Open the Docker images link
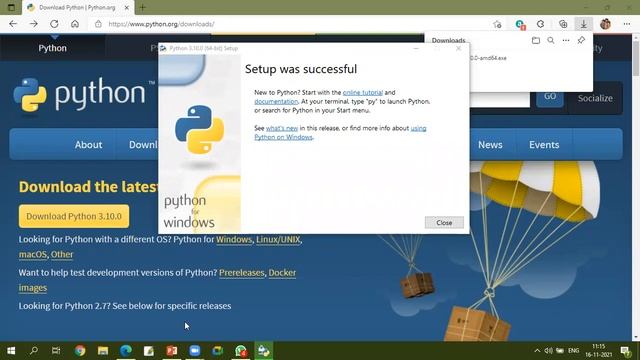The height and width of the screenshot is (360, 640). pyautogui.click(x=158, y=280)
